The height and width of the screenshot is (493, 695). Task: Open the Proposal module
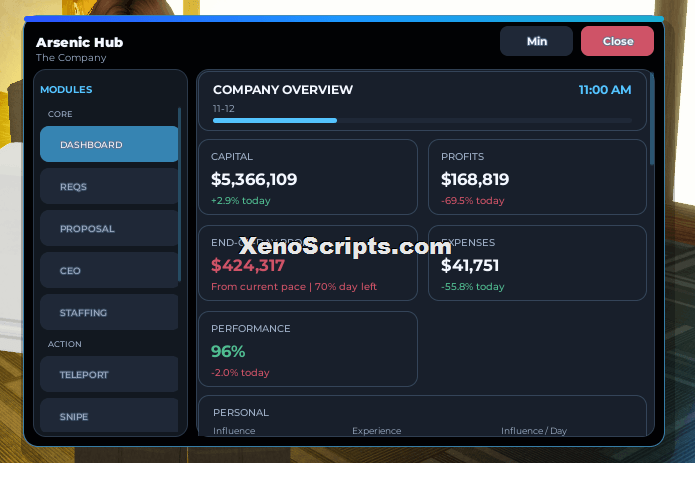[109, 228]
